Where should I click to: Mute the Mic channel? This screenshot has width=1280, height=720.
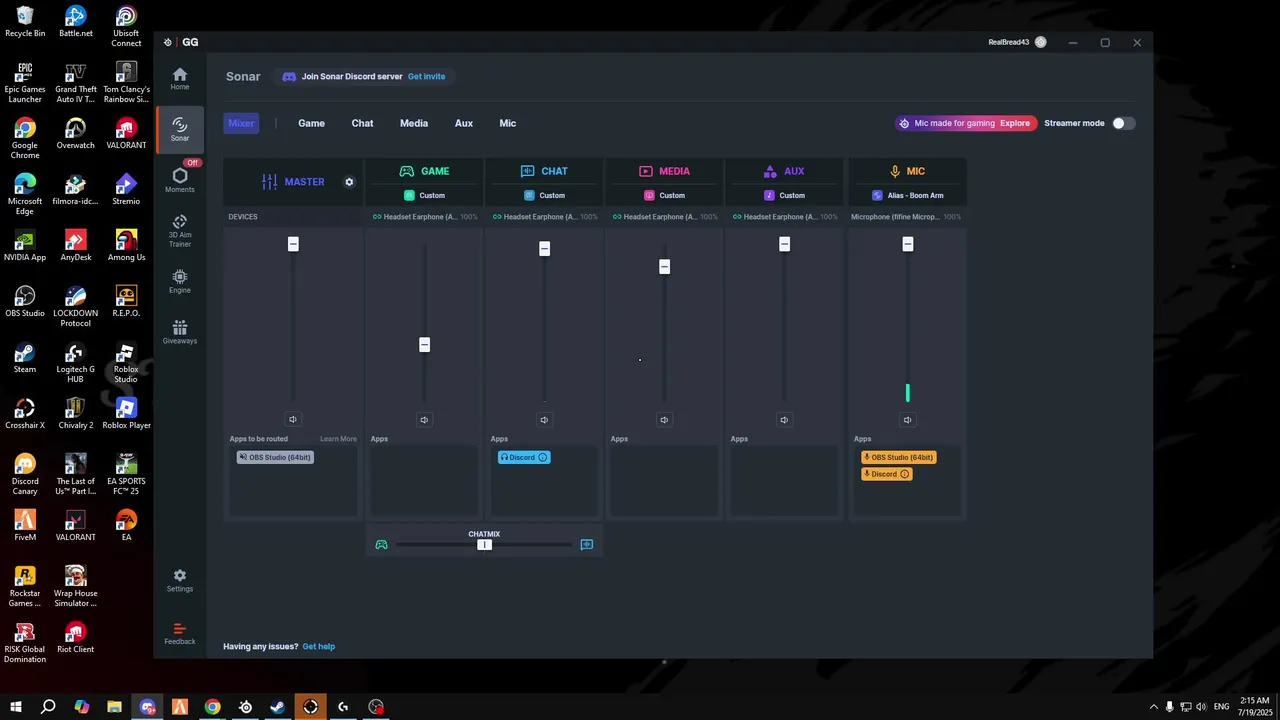pyautogui.click(x=907, y=420)
